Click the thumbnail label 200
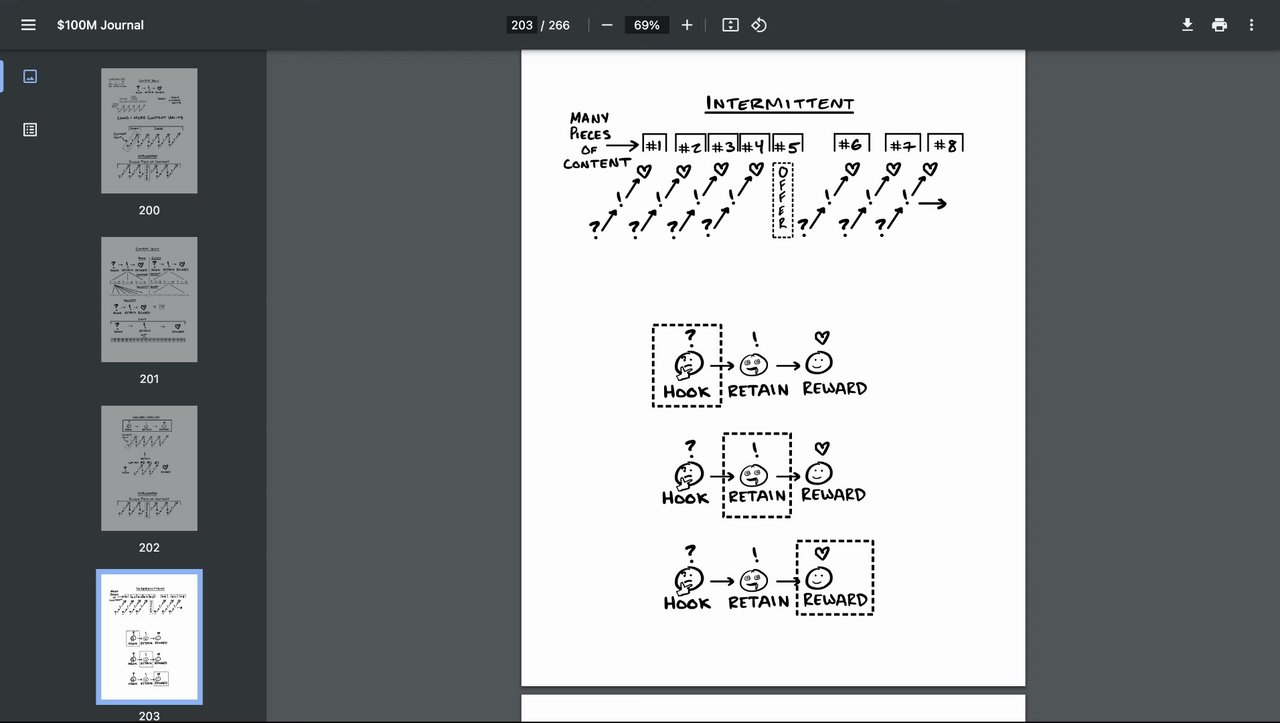Image resolution: width=1280 pixels, height=723 pixels. point(149,210)
